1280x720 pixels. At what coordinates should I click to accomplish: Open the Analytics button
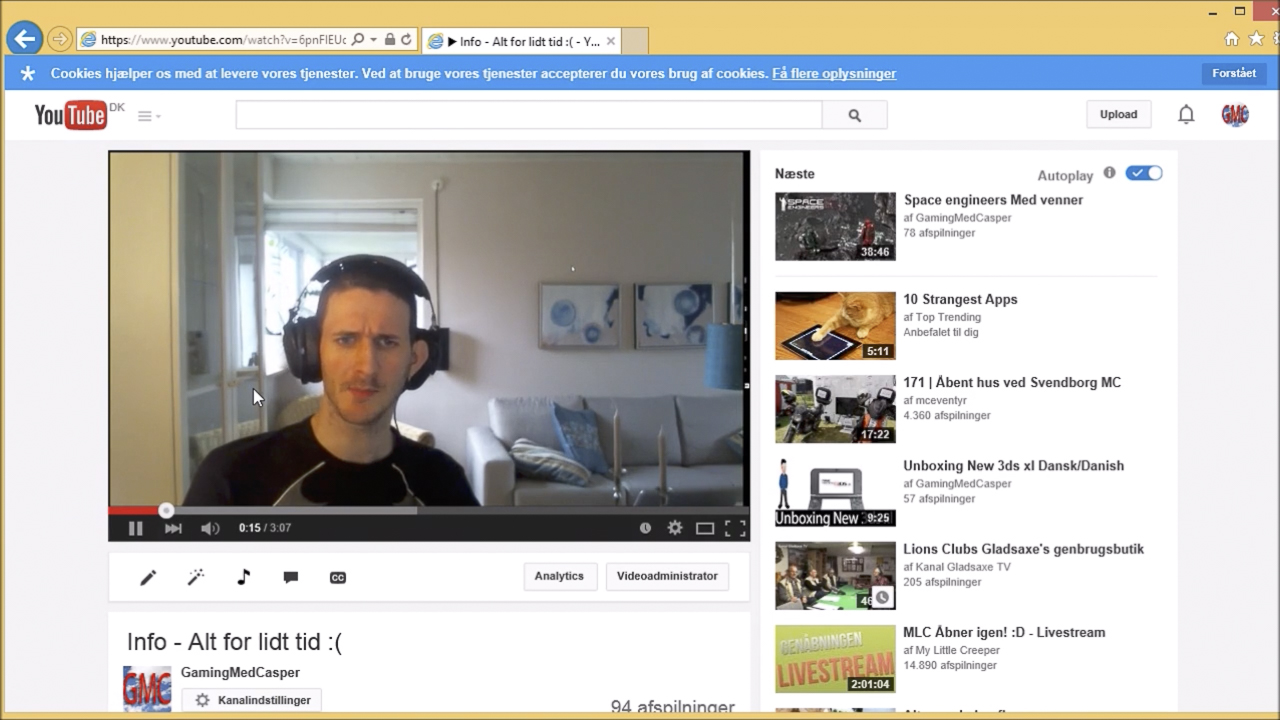559,576
